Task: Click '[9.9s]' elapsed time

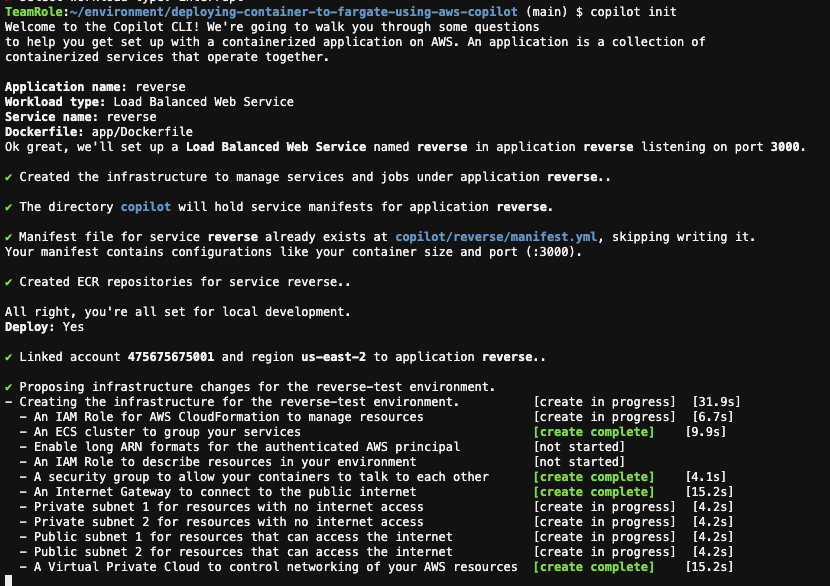Action: pyautogui.click(x=706, y=431)
